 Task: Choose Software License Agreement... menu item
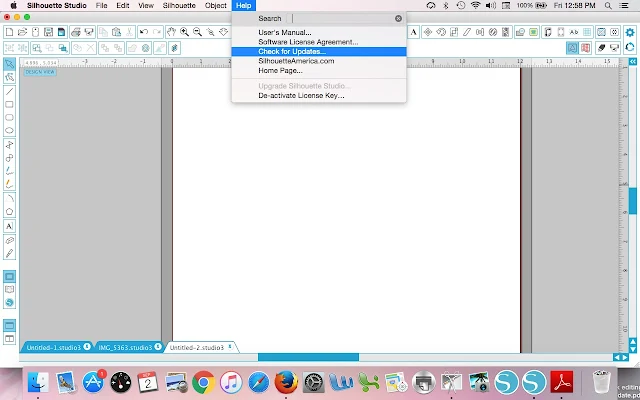[x=319, y=42]
